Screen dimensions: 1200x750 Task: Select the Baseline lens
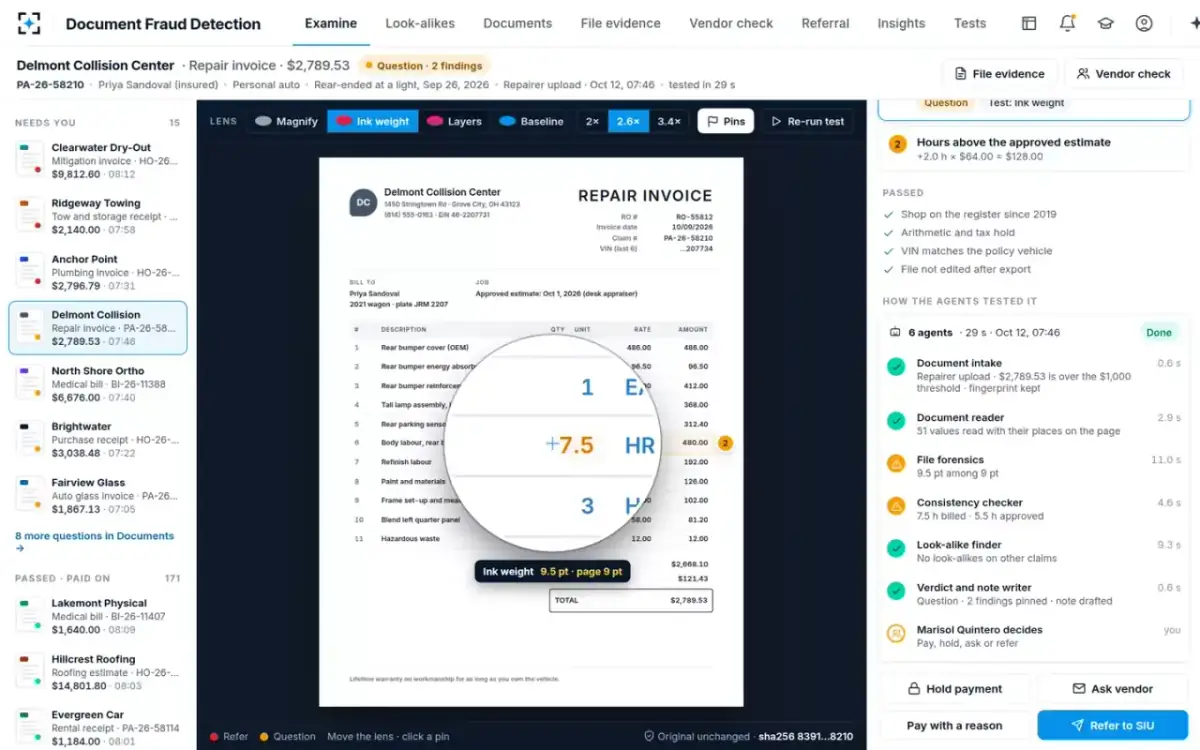(531, 121)
